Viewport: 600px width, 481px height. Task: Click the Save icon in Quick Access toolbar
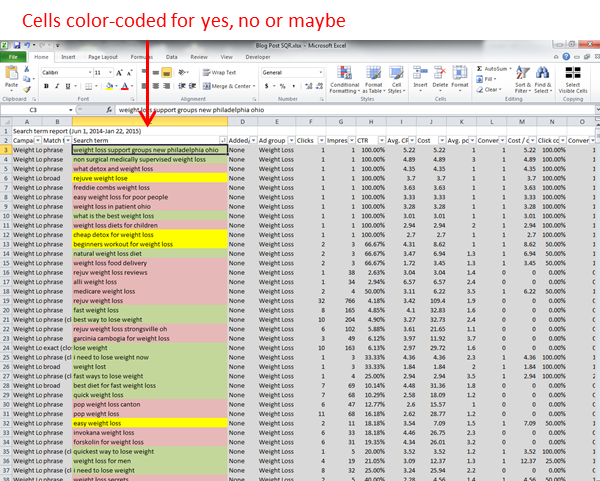point(16,45)
